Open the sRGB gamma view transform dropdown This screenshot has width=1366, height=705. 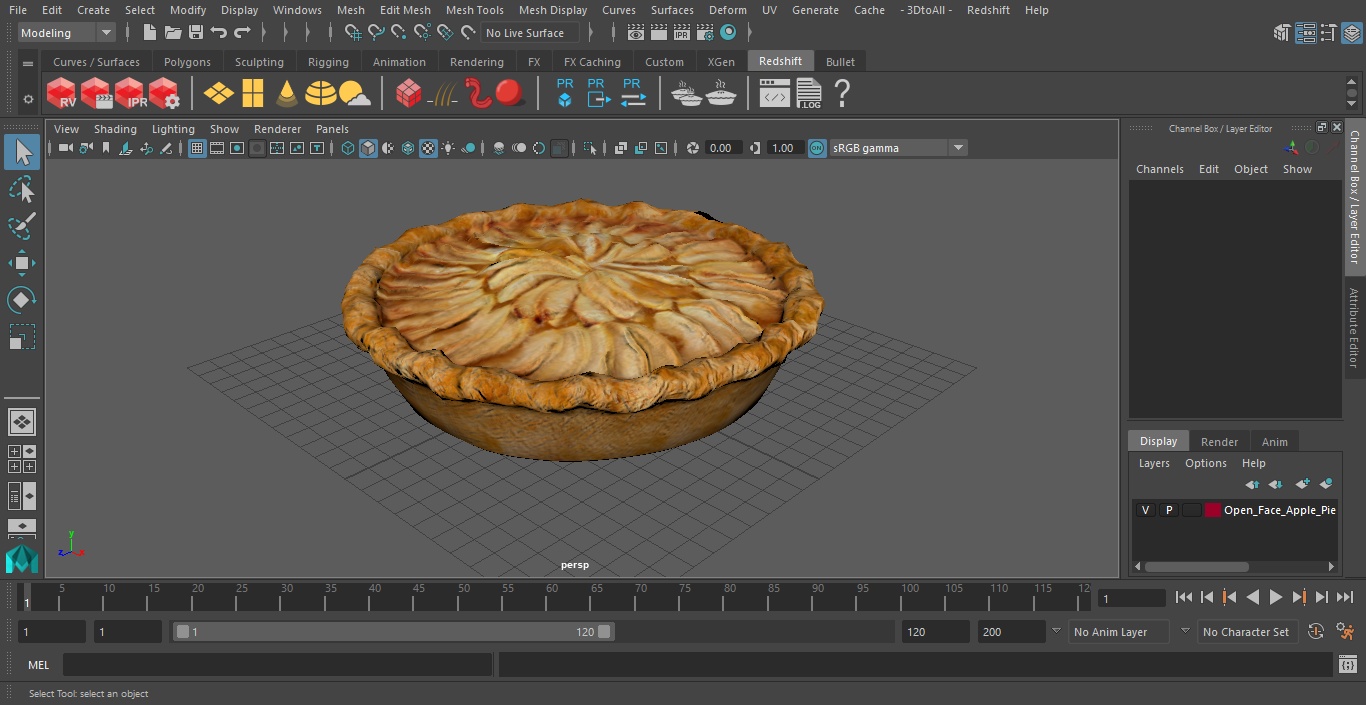tap(898, 148)
